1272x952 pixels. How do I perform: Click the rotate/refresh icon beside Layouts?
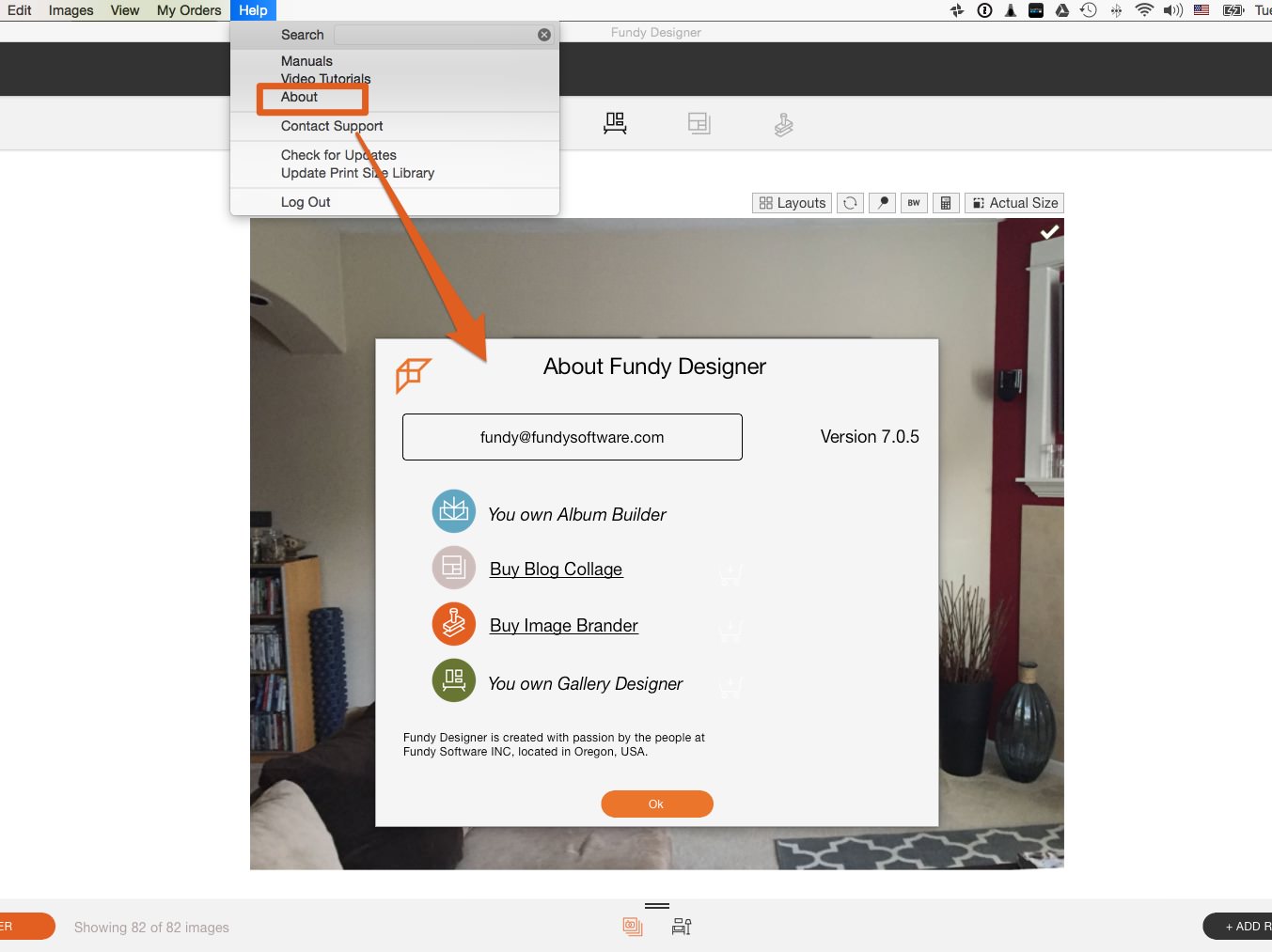coord(850,203)
